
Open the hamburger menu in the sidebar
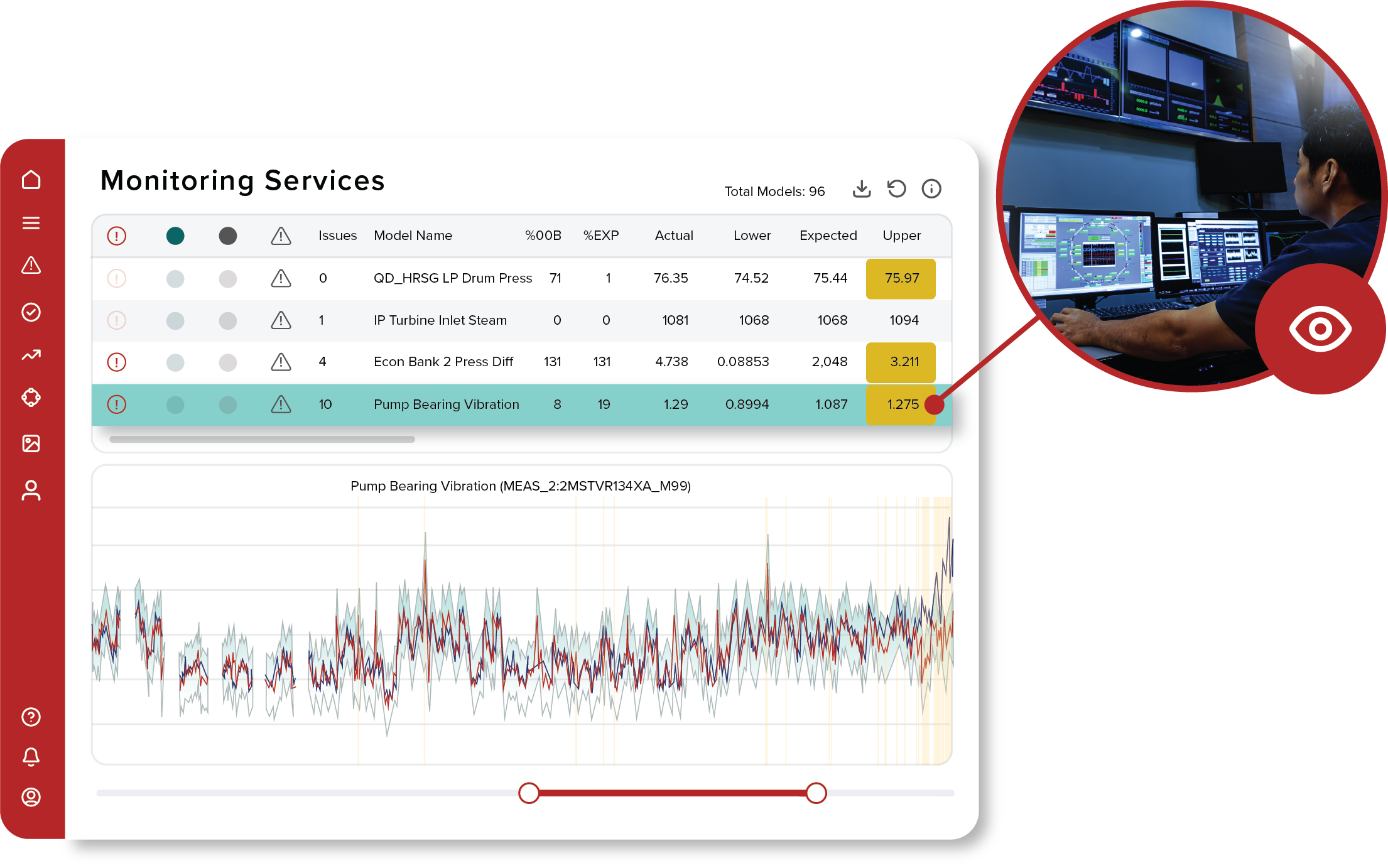(x=31, y=223)
